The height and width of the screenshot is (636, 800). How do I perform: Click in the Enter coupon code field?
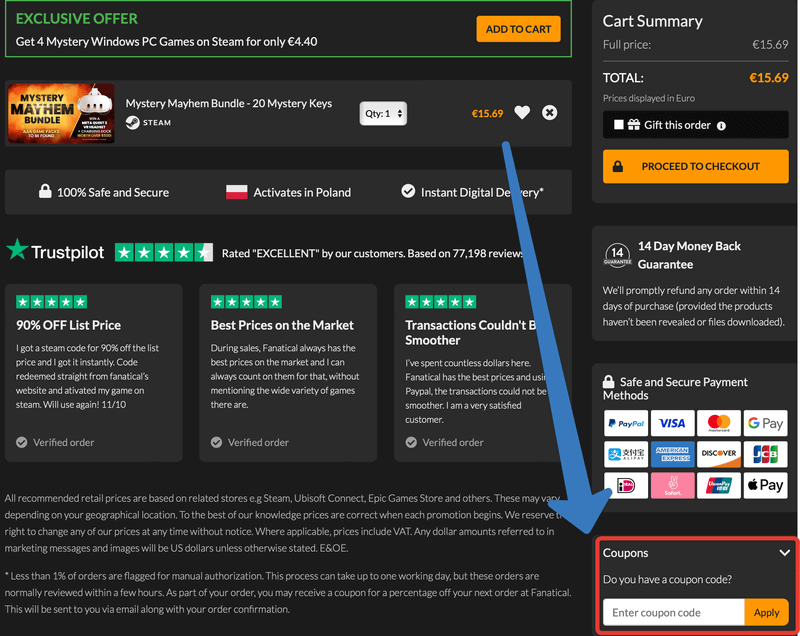coord(673,612)
